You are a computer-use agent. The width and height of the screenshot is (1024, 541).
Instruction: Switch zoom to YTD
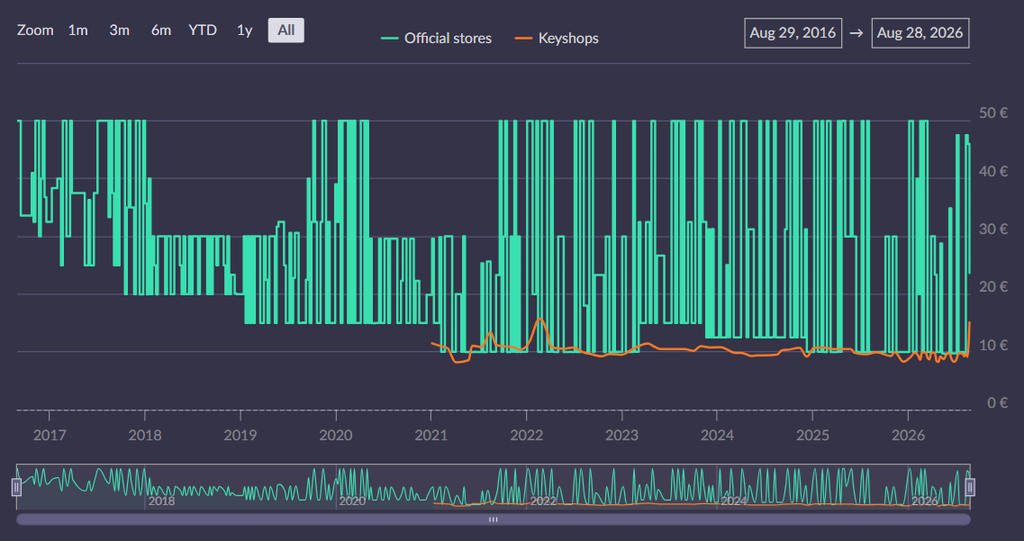coord(202,30)
